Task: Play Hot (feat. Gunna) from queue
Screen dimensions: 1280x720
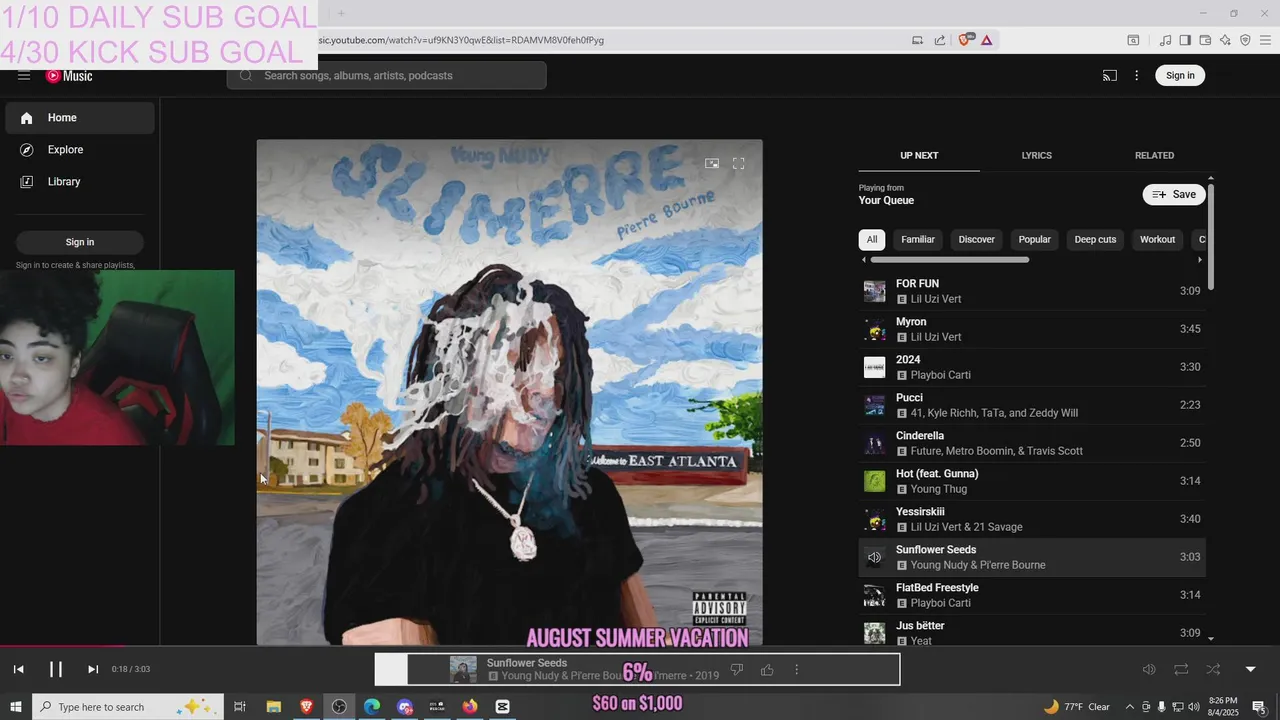Action: point(1032,481)
